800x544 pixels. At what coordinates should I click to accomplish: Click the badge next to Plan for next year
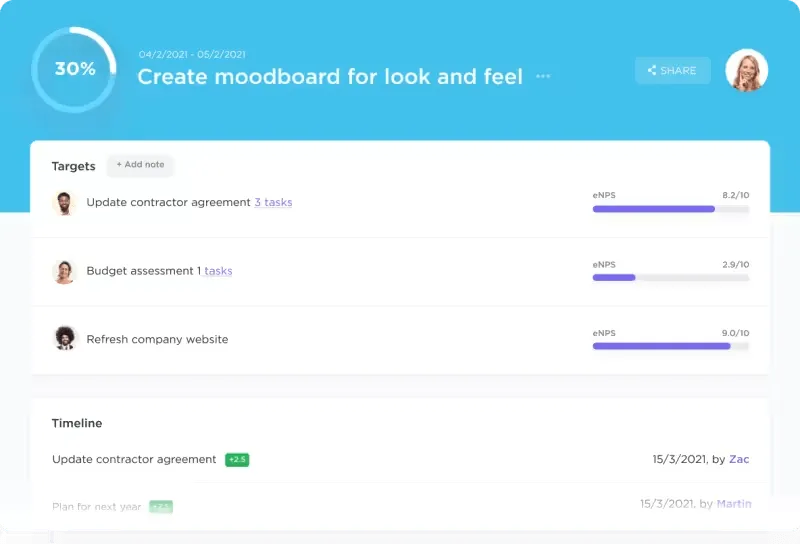pos(161,507)
